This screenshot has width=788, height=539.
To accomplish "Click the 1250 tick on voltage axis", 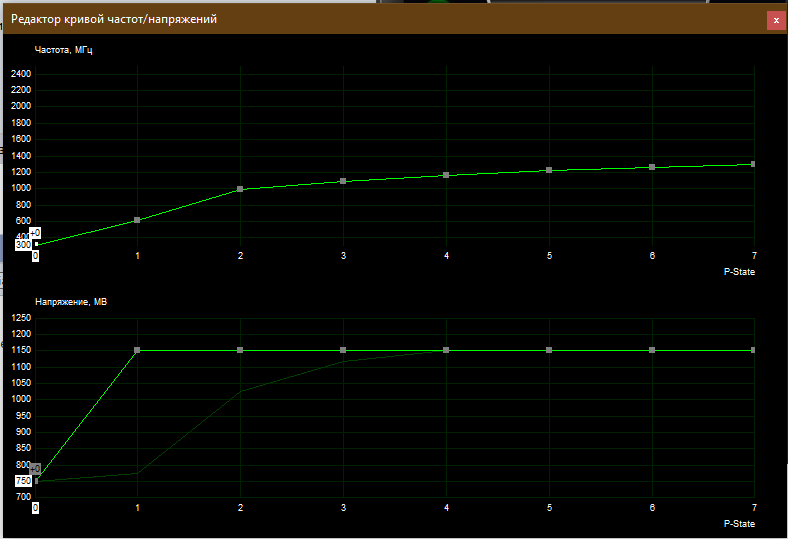I will [x=21, y=318].
